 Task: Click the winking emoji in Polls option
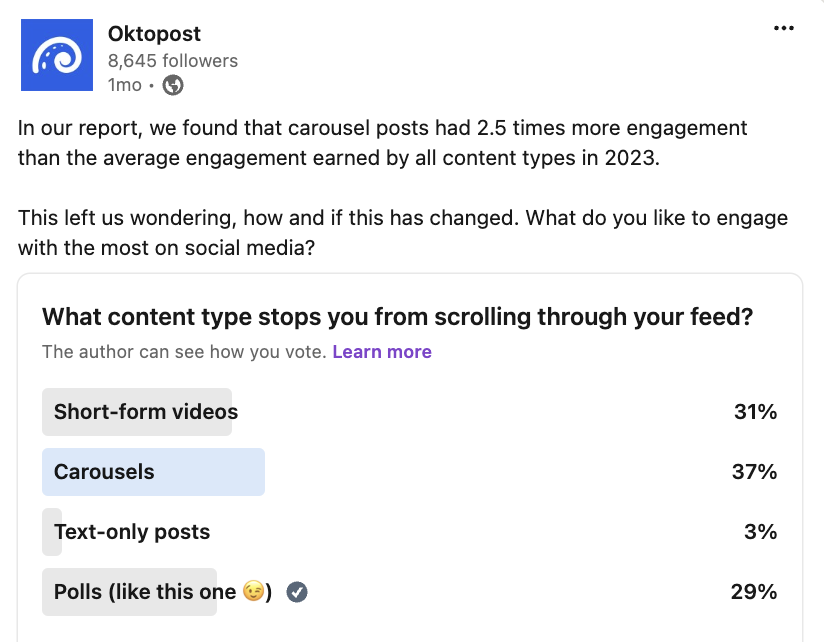(x=254, y=592)
